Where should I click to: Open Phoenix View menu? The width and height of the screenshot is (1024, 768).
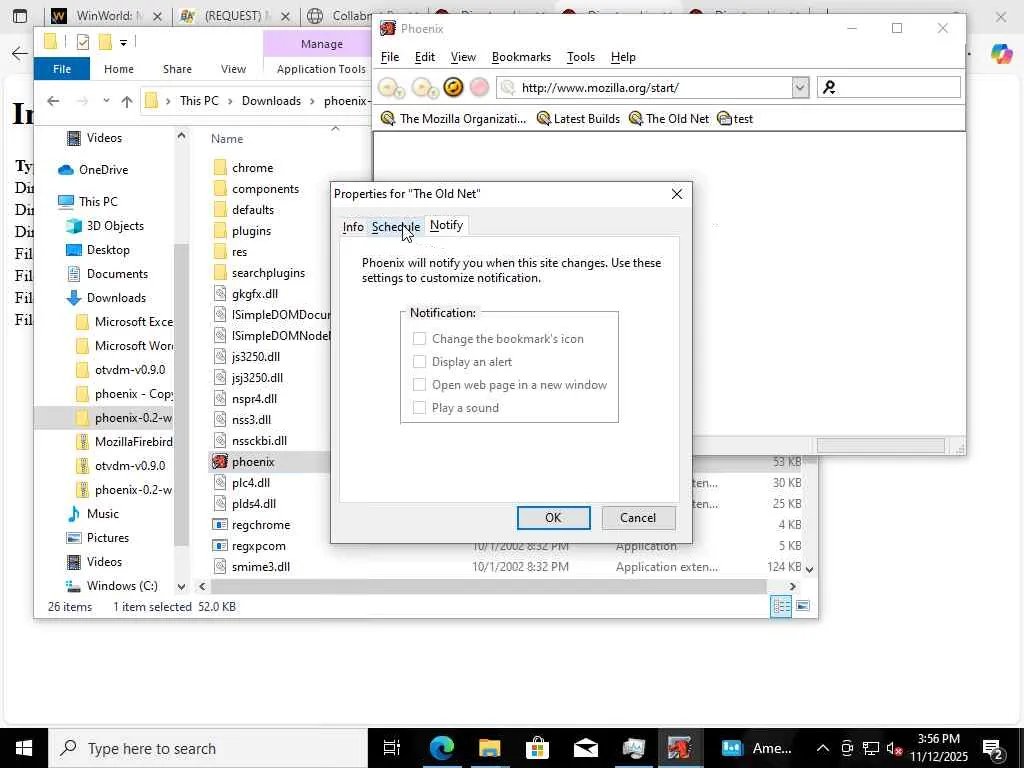point(463,57)
